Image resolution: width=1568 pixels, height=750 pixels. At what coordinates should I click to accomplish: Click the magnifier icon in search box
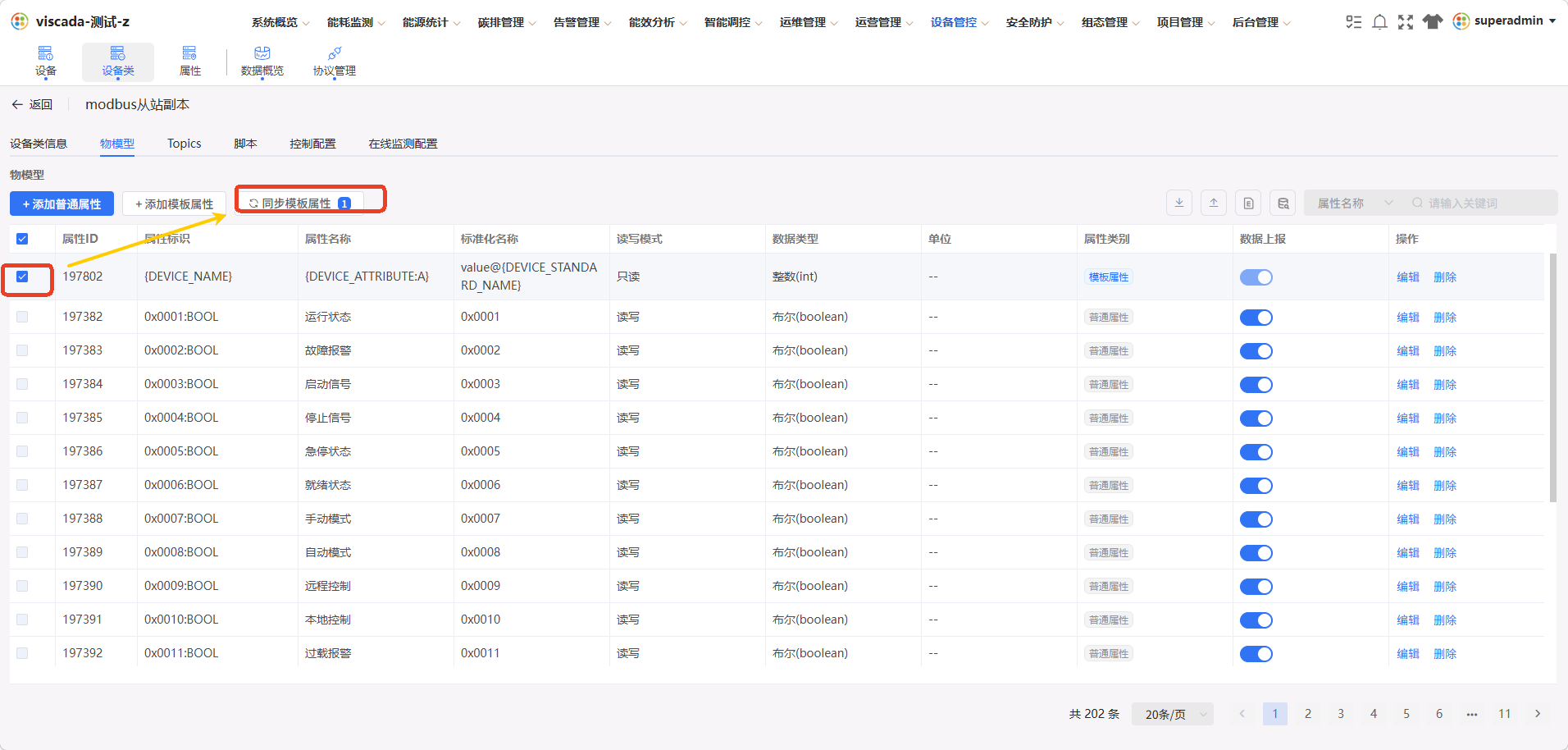[x=1417, y=203]
